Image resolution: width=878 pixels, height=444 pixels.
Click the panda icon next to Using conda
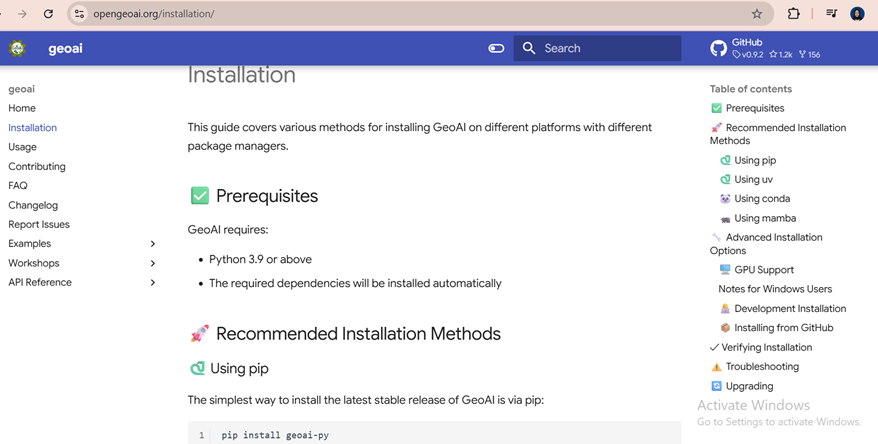(725, 199)
